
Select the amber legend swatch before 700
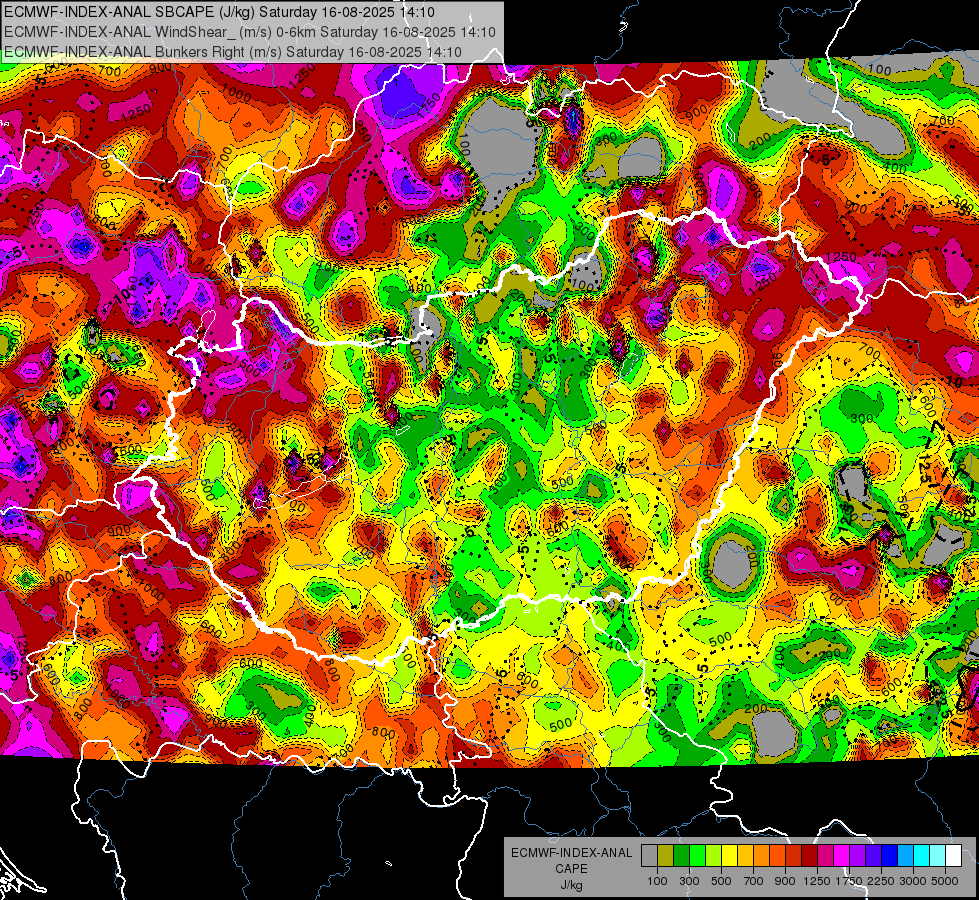pos(745,856)
